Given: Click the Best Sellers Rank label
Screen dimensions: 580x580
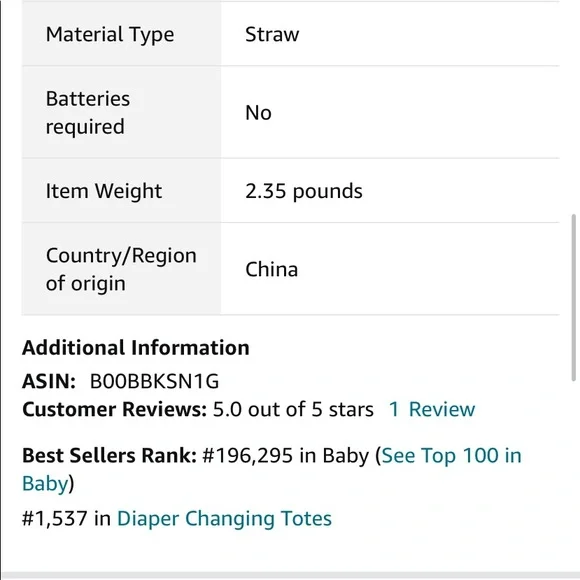Looking at the screenshot, I should 109,455.
